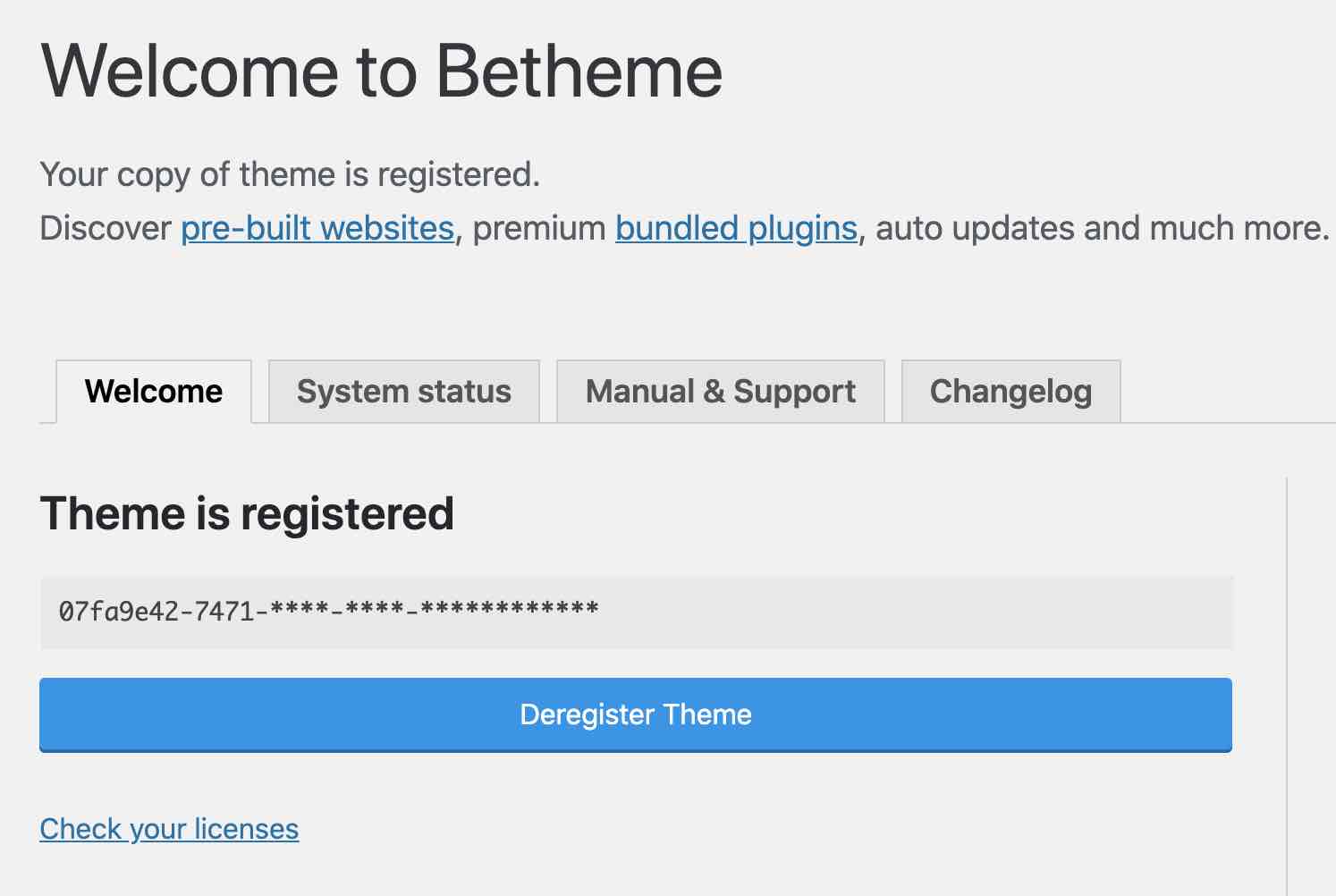The width and height of the screenshot is (1336, 896).
Task: View the Changelog tab
Action: coord(1010,391)
